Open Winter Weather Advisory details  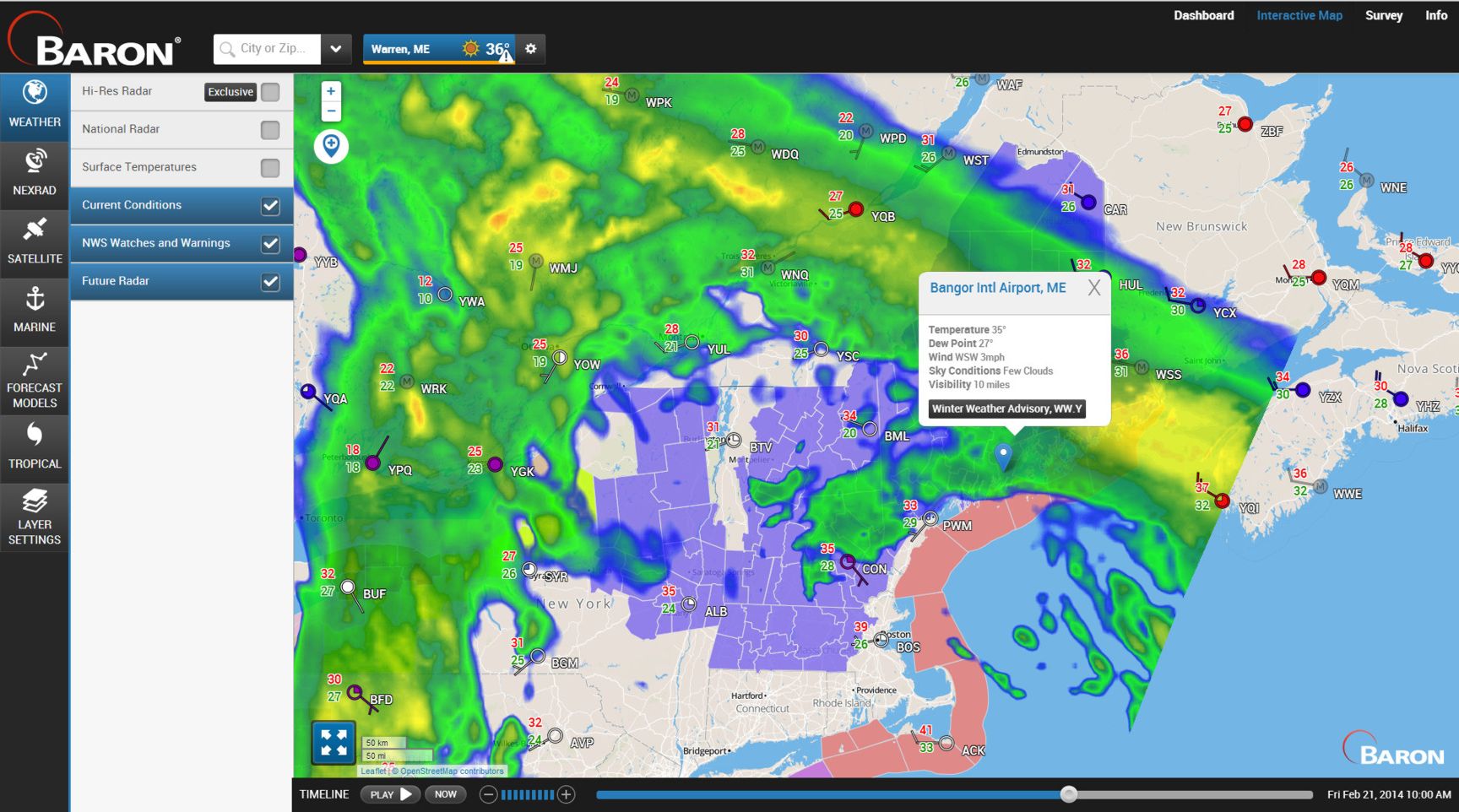click(1006, 409)
